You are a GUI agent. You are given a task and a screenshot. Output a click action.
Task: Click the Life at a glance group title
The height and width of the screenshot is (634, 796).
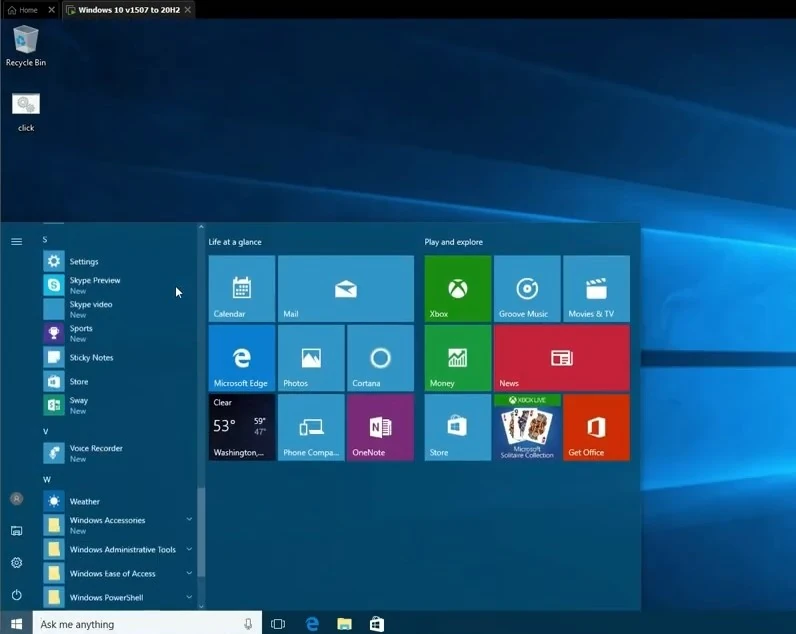click(x=235, y=242)
